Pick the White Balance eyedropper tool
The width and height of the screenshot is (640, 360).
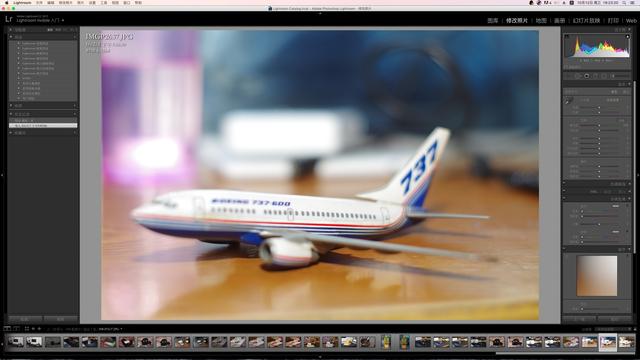[568, 101]
